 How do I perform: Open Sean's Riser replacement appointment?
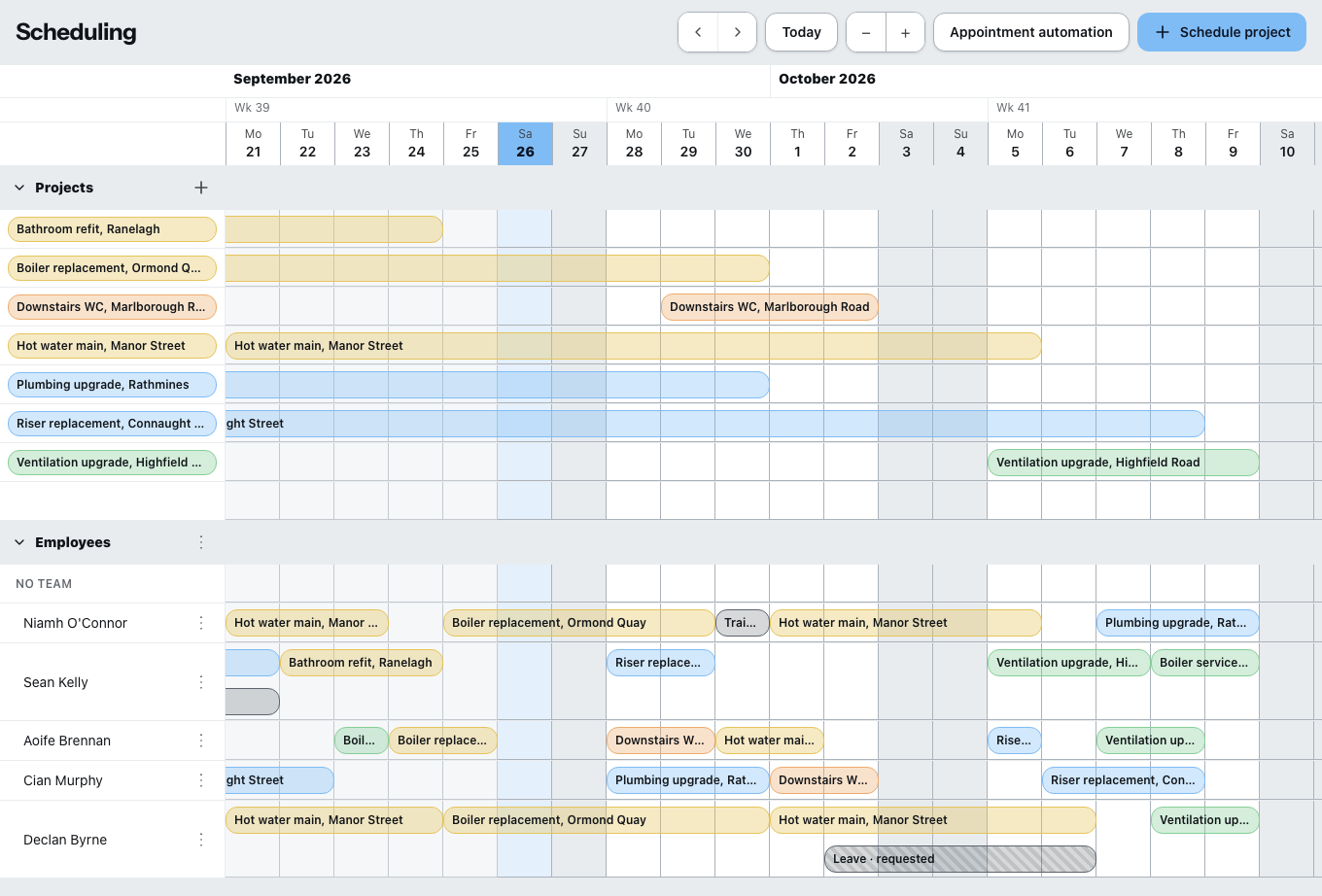coord(661,663)
